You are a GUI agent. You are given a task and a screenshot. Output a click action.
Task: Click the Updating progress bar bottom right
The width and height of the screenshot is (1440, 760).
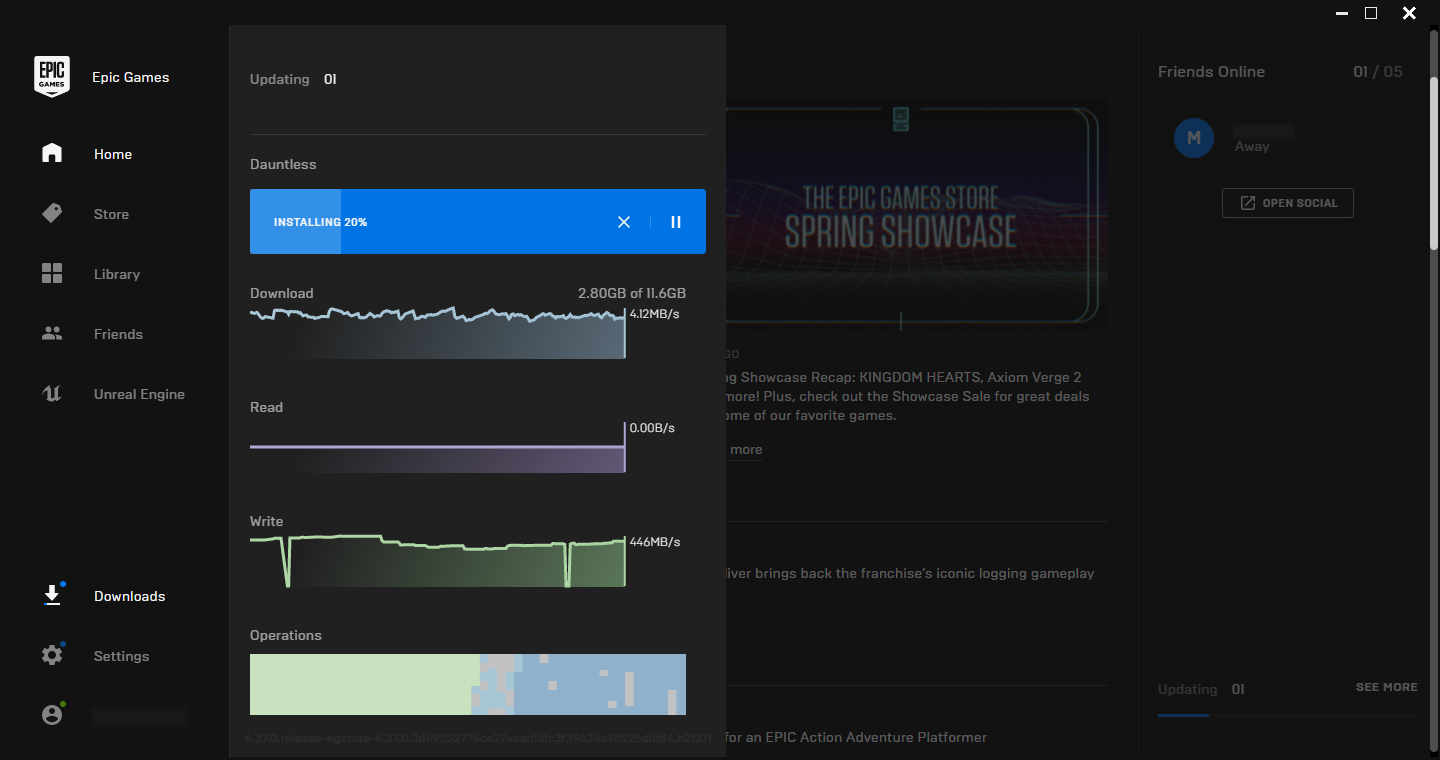point(1288,715)
